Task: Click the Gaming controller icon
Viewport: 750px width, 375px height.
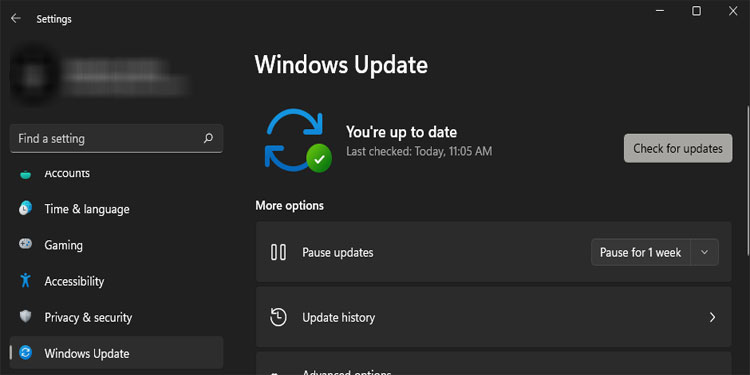Action: [25, 244]
